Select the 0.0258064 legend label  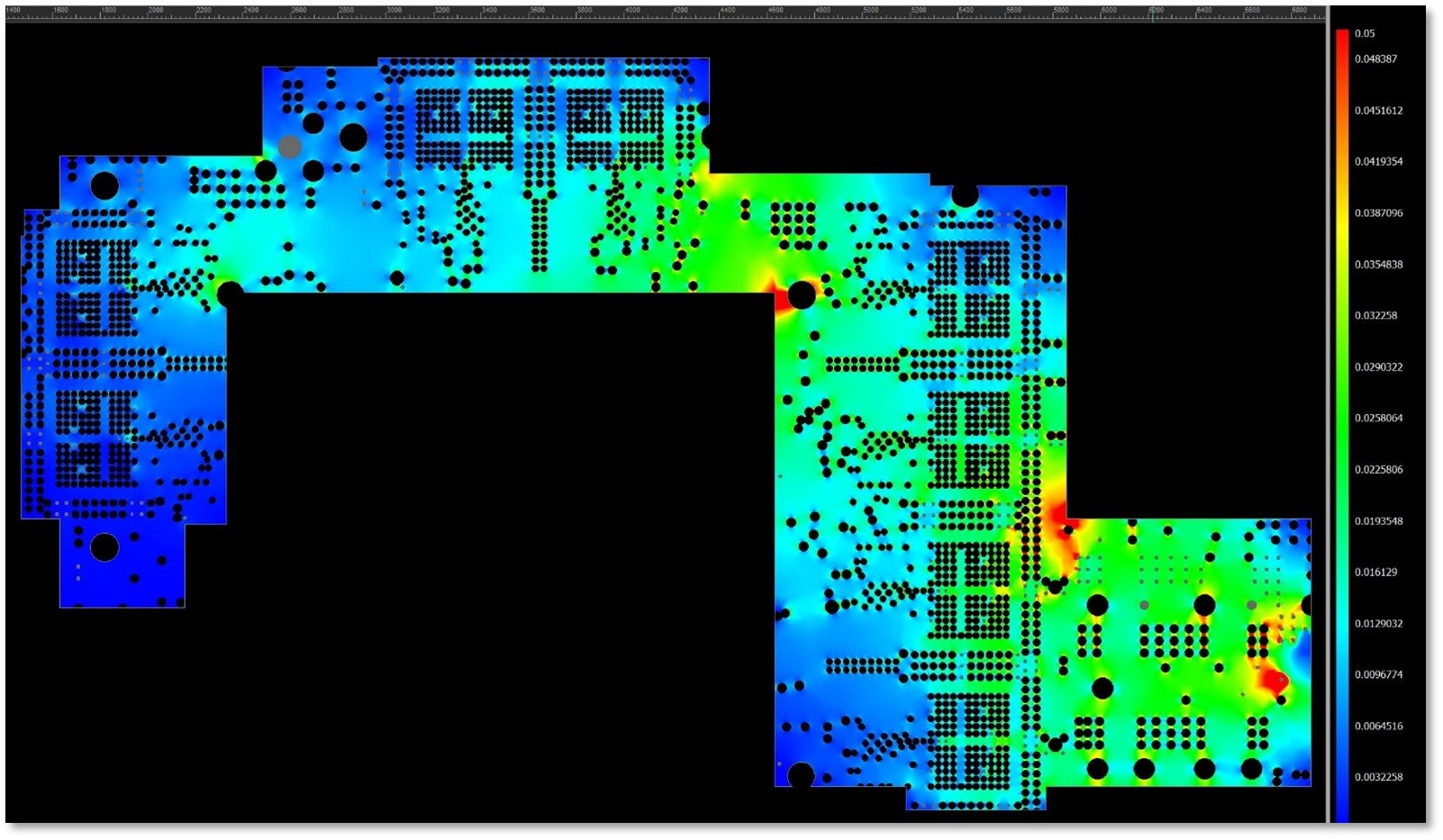click(1378, 419)
